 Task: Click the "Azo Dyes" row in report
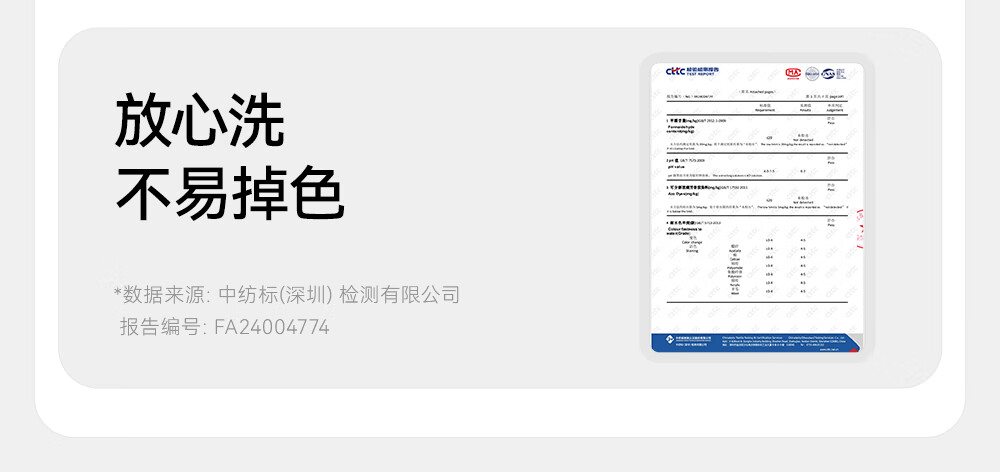tap(756, 198)
